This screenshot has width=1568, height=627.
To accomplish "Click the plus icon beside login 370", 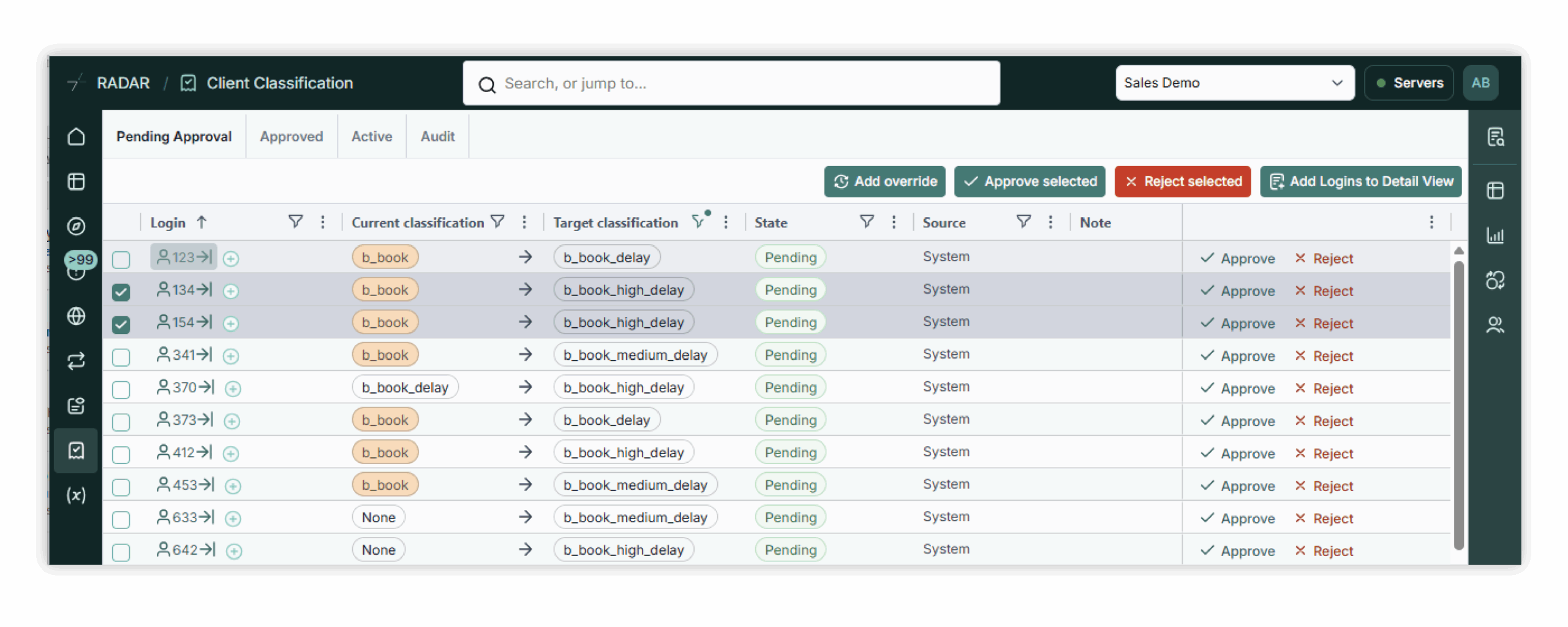I will point(233,388).
